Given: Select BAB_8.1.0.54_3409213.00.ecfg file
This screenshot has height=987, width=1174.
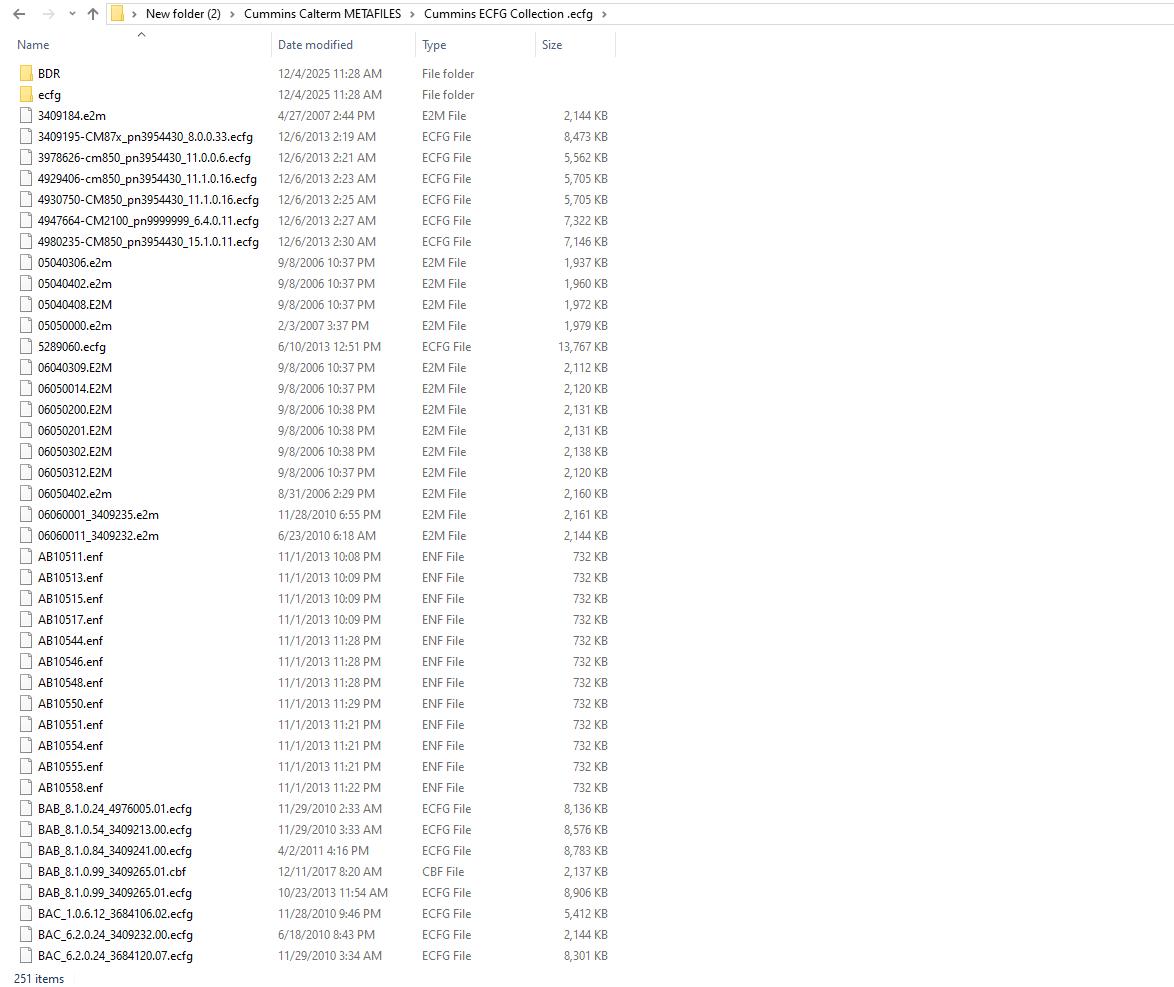Looking at the screenshot, I should click(115, 830).
